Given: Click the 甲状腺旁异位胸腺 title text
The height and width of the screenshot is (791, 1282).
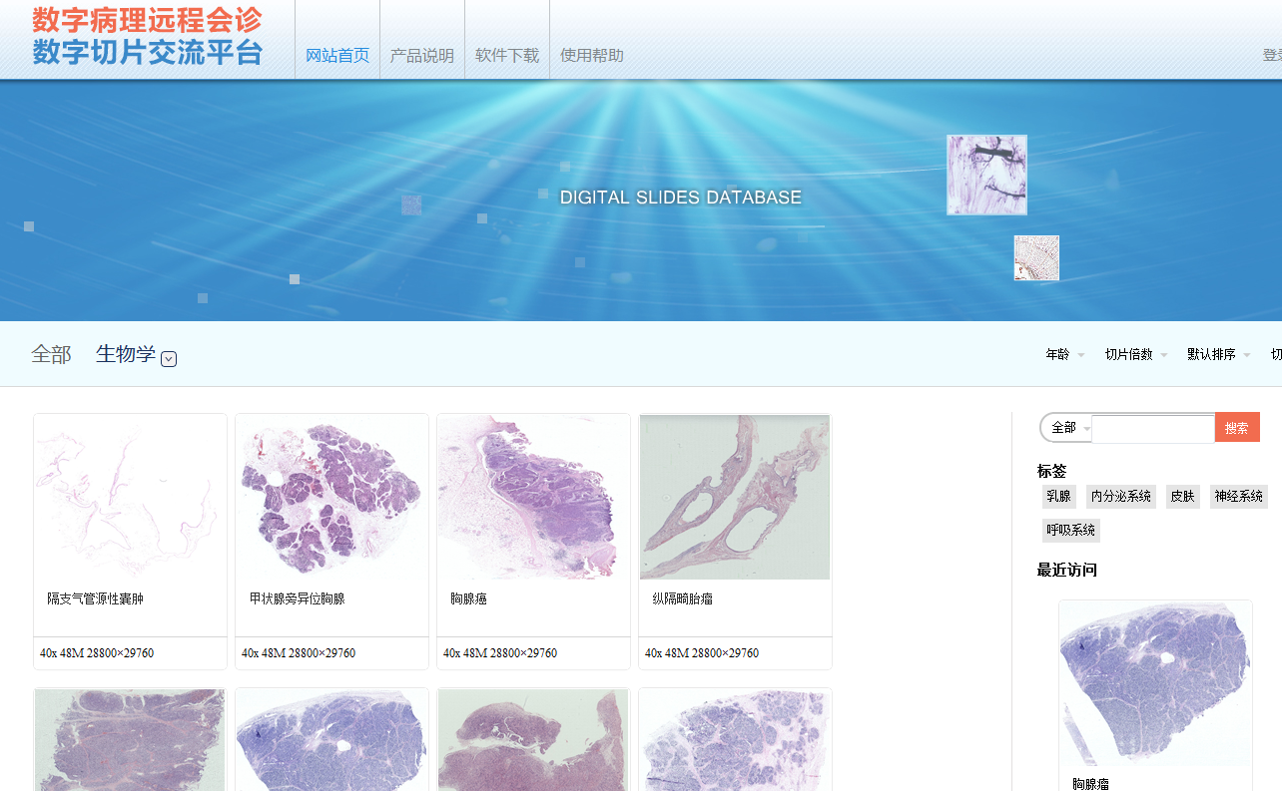Looking at the screenshot, I should click(x=297, y=599).
